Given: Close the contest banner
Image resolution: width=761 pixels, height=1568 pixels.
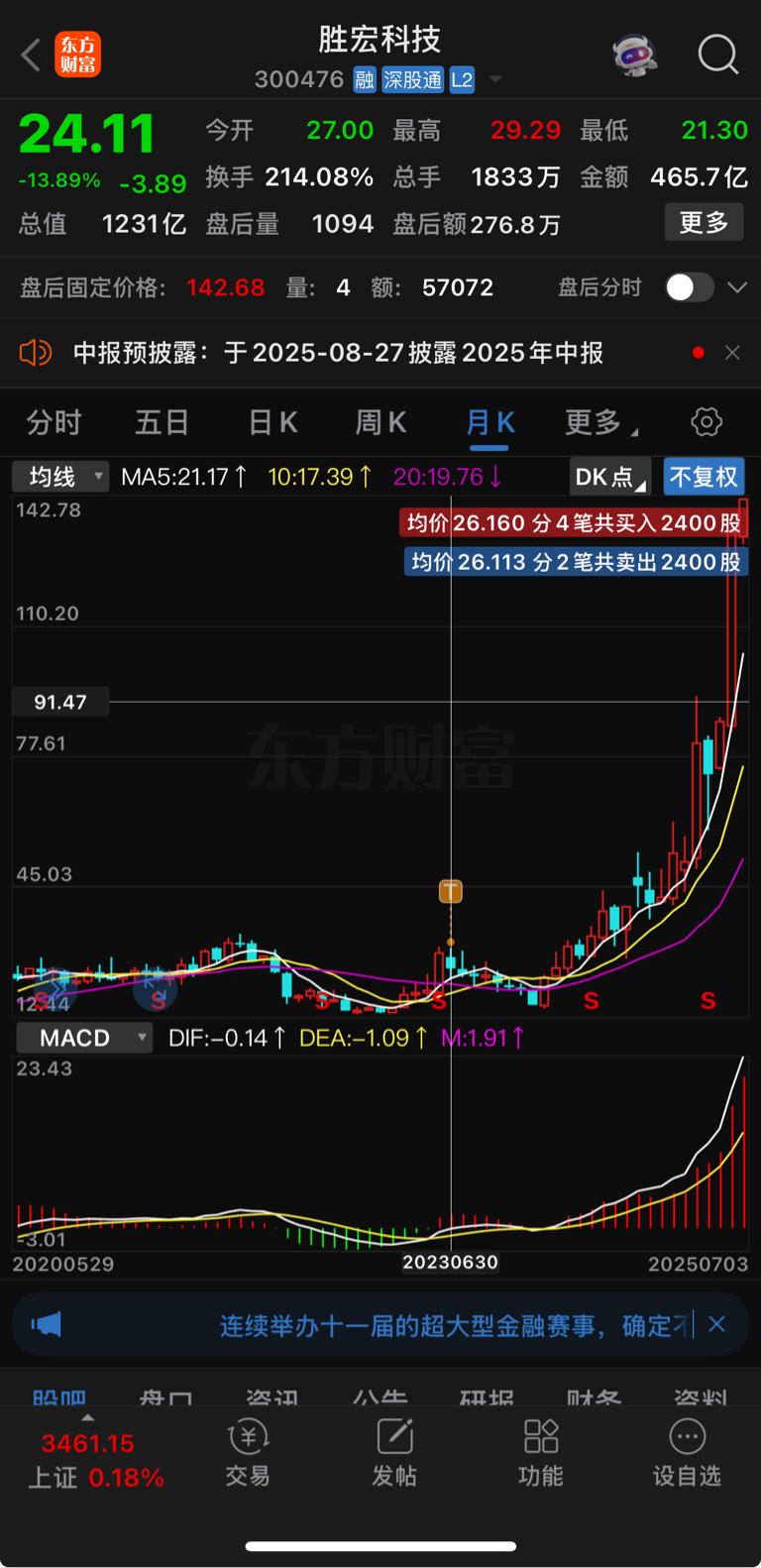Looking at the screenshot, I should (x=716, y=1324).
